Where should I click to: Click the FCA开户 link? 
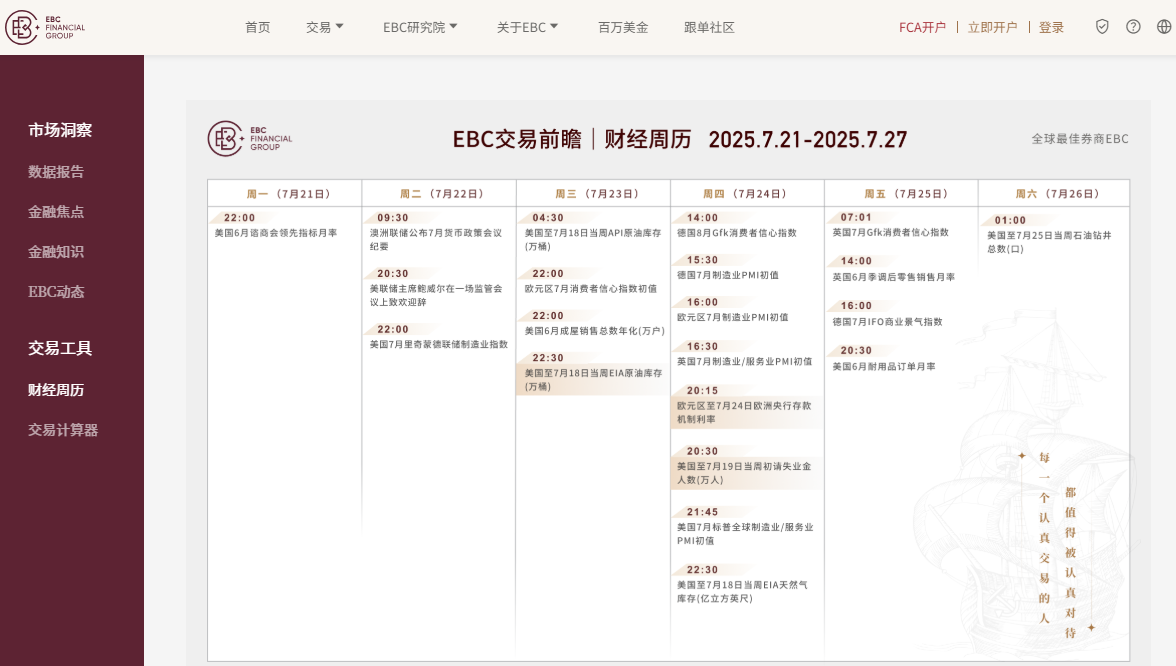tap(922, 28)
